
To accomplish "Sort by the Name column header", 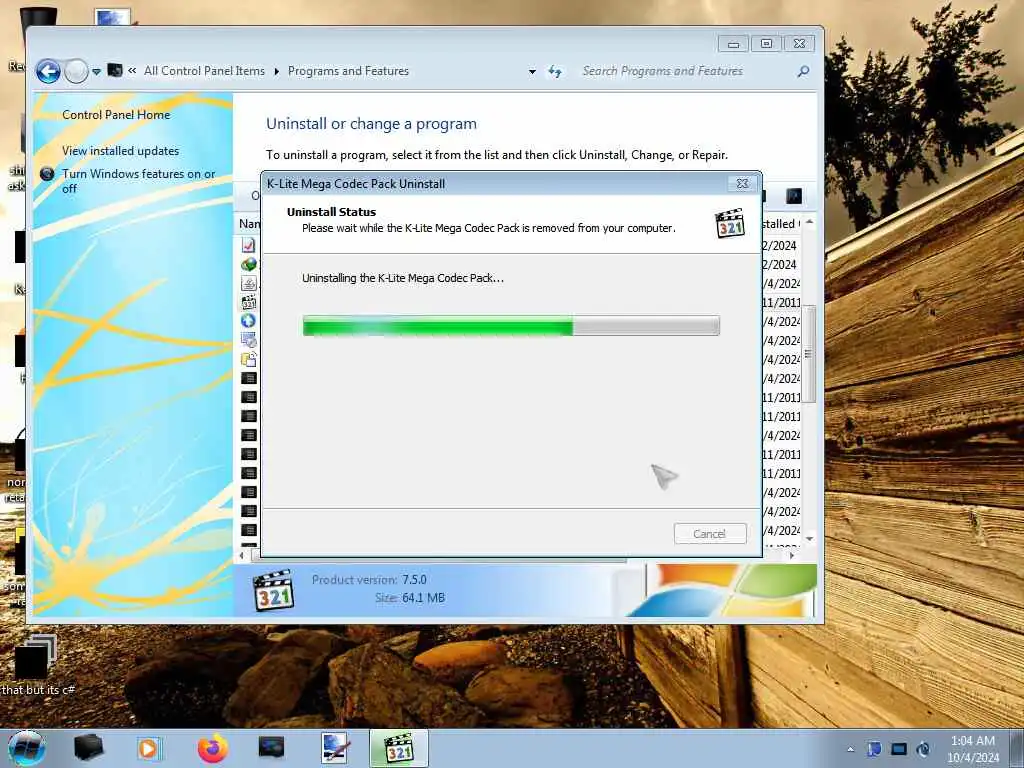I will click(x=249, y=224).
